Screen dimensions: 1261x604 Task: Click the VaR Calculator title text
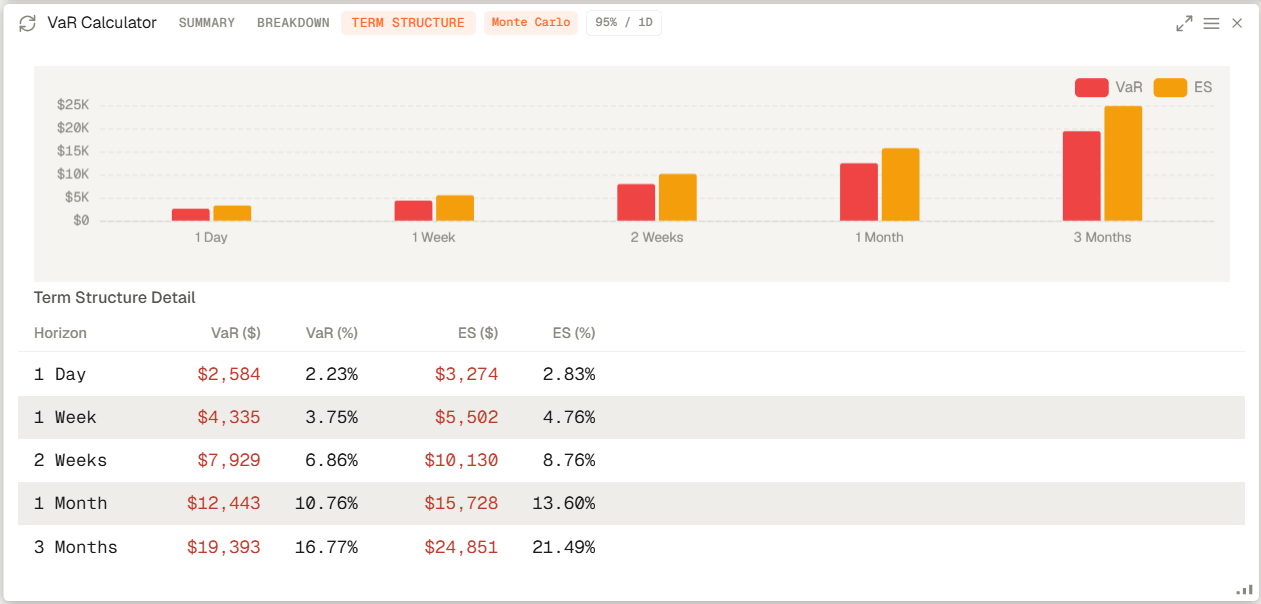102,23
